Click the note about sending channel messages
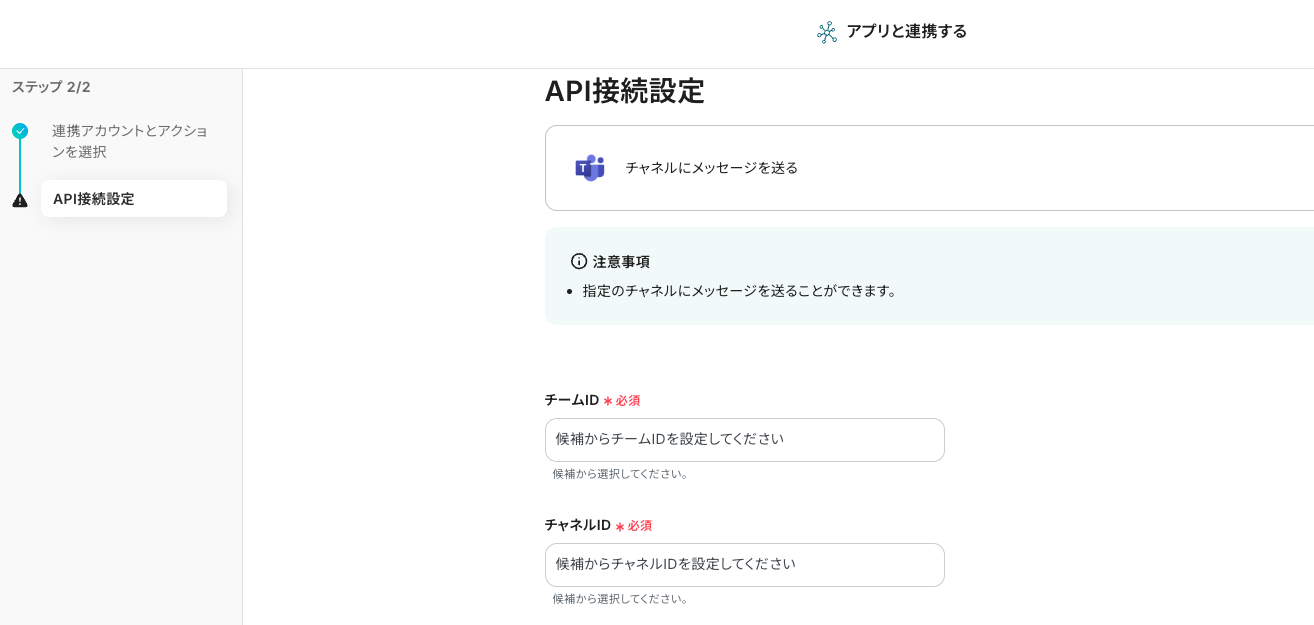Image resolution: width=1314 pixels, height=625 pixels. (x=742, y=290)
